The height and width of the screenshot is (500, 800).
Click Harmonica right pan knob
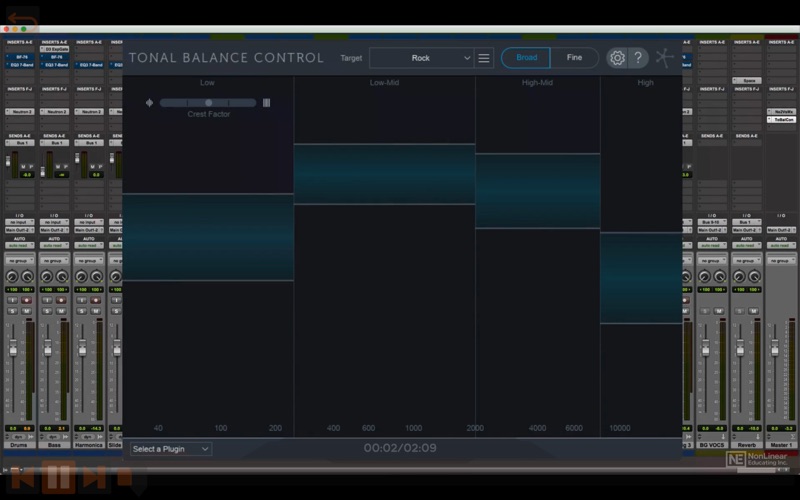(96, 277)
